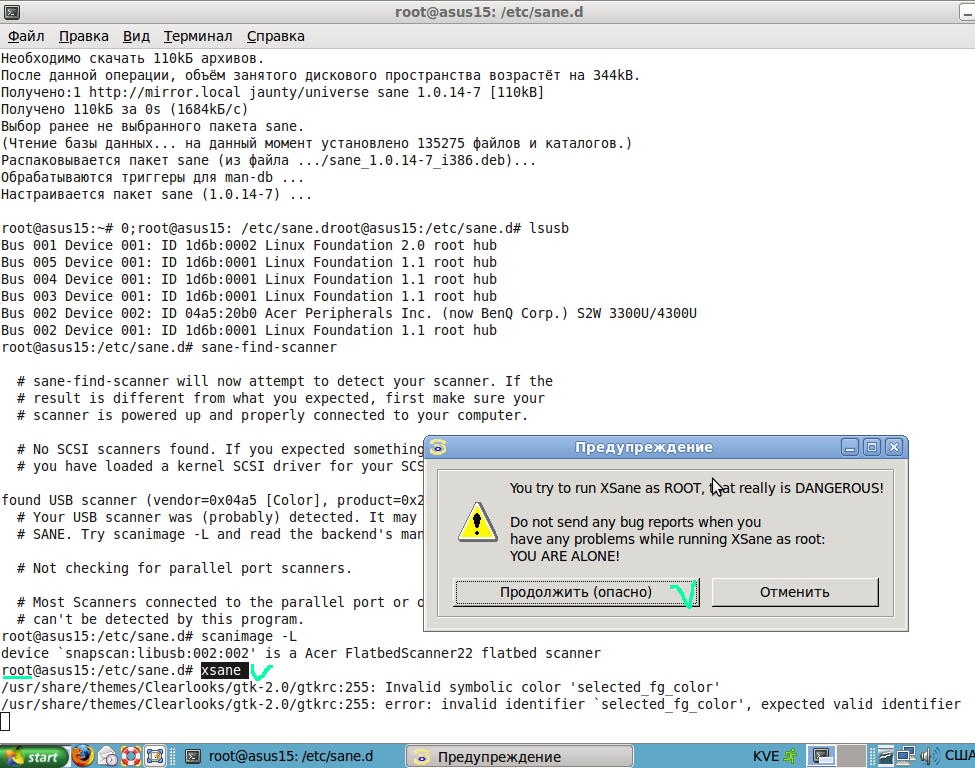
Task: Click the terminal window menu icon
Action: point(10,11)
